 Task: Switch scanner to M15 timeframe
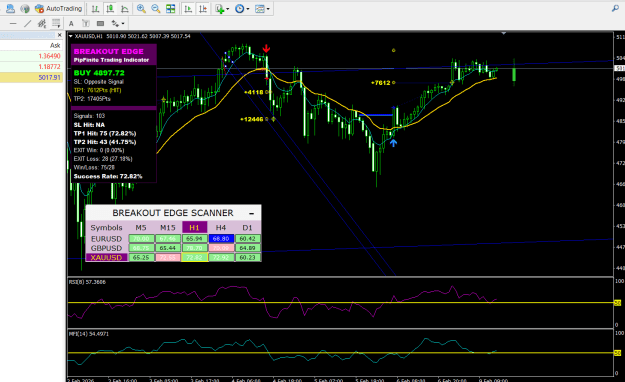coord(168,228)
